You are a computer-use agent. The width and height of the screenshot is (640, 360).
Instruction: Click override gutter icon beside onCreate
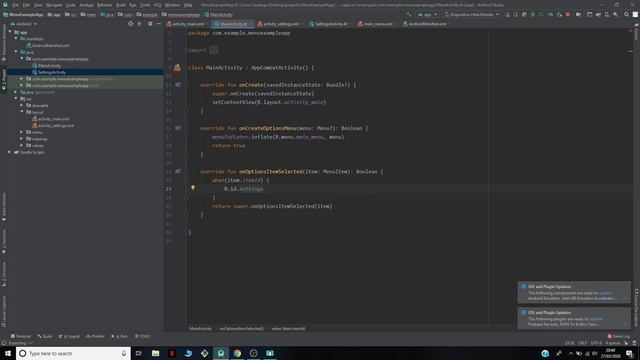pyautogui.click(x=178, y=84)
